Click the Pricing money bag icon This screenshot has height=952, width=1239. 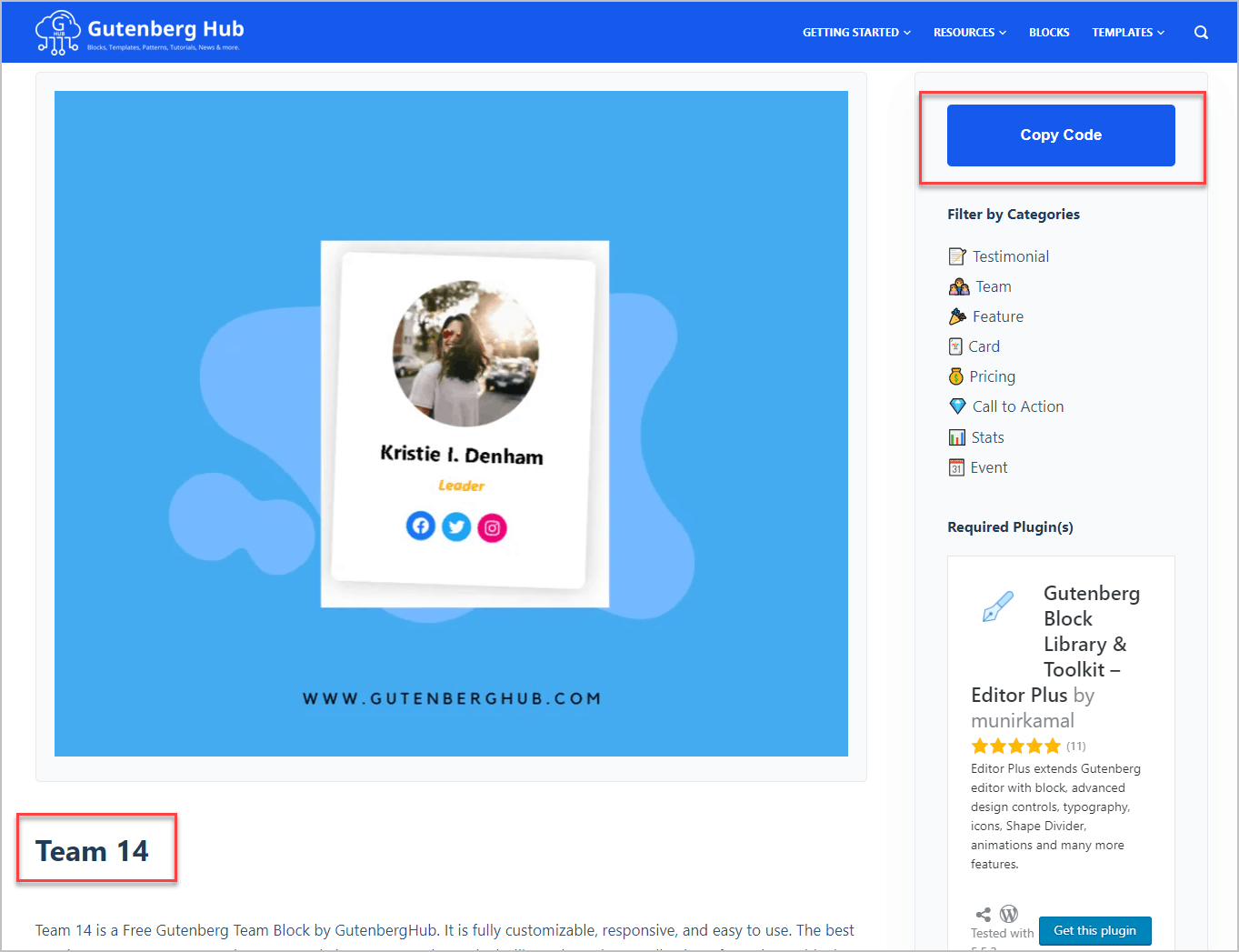click(957, 376)
